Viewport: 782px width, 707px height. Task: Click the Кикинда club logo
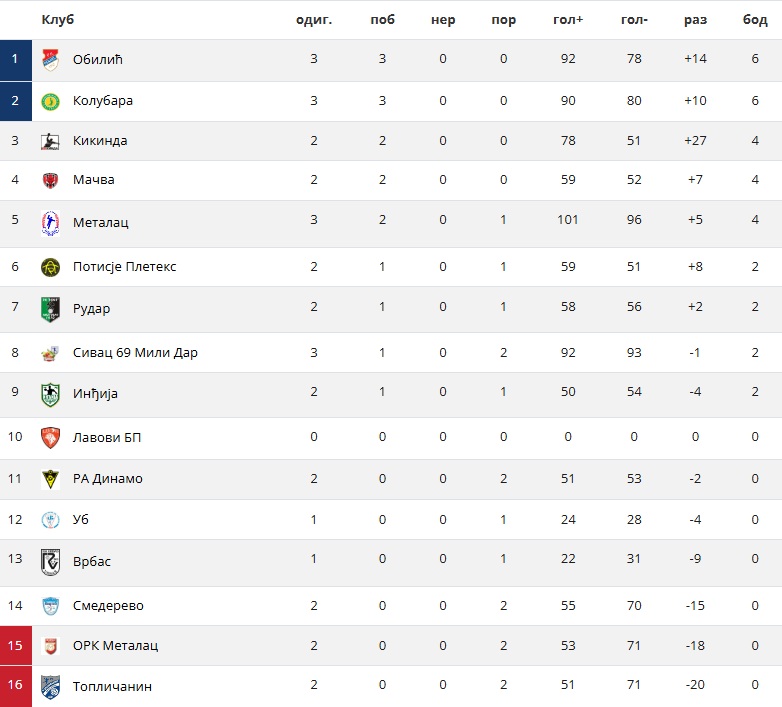[x=50, y=141]
